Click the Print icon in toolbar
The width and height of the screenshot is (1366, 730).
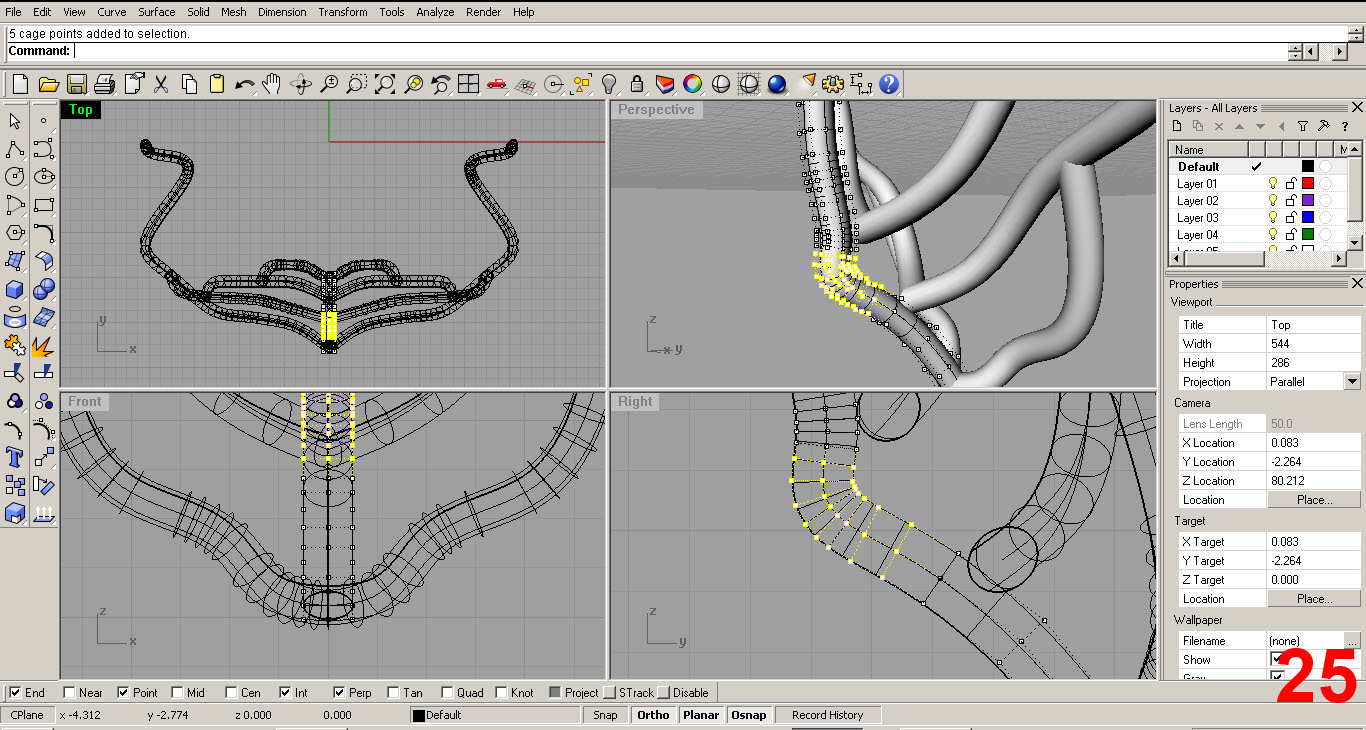(104, 84)
